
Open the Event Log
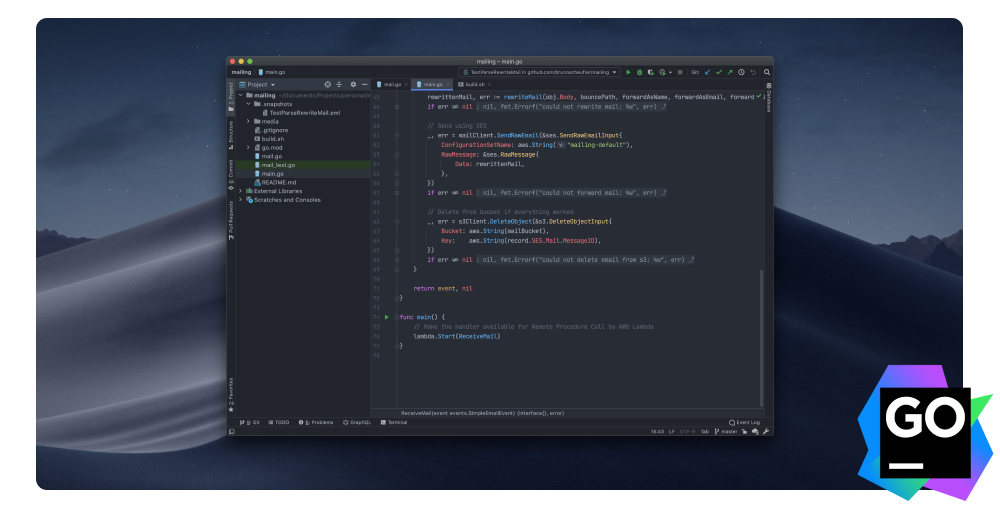[745, 422]
